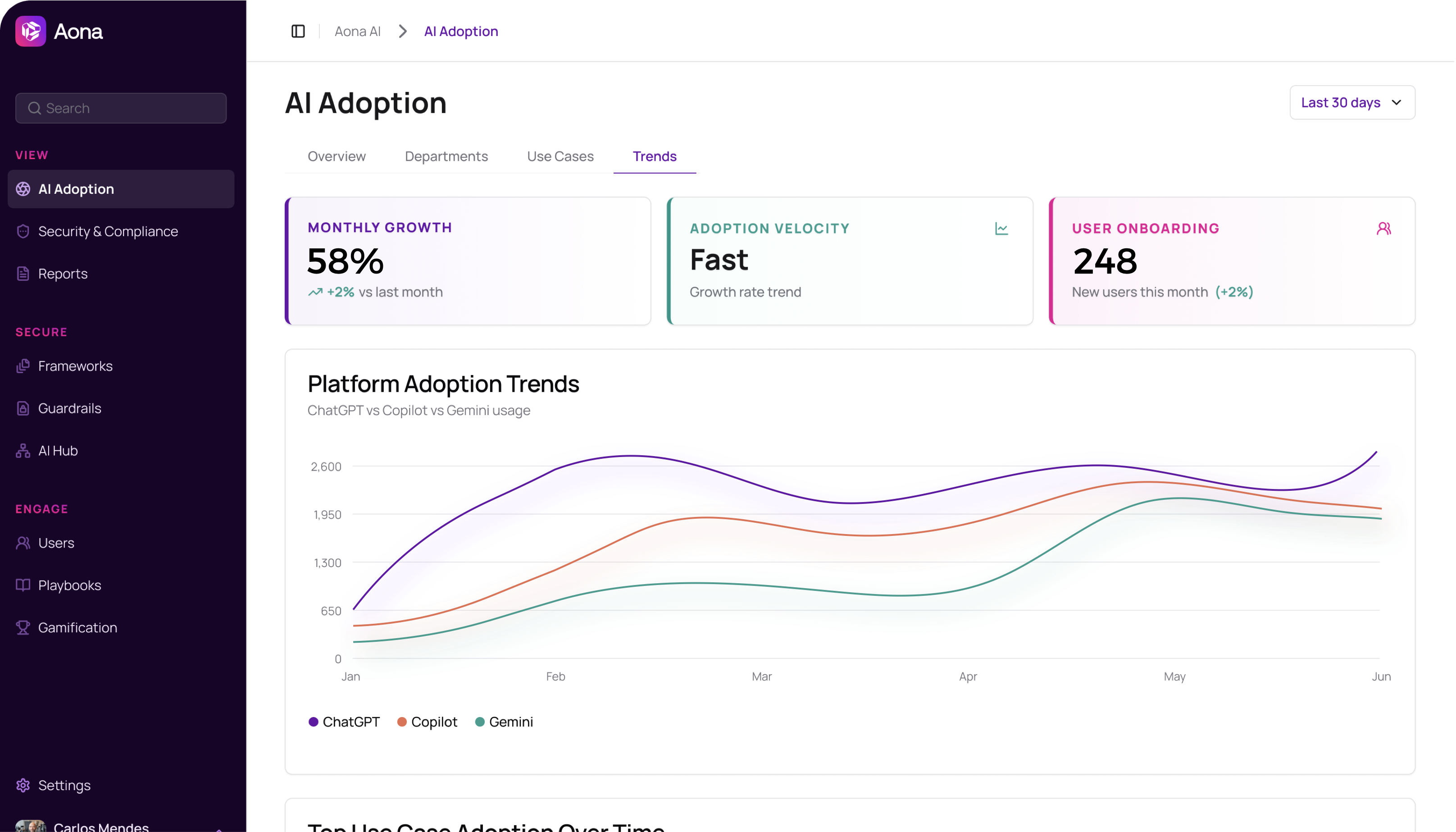Click the Aona logo icon

point(31,32)
